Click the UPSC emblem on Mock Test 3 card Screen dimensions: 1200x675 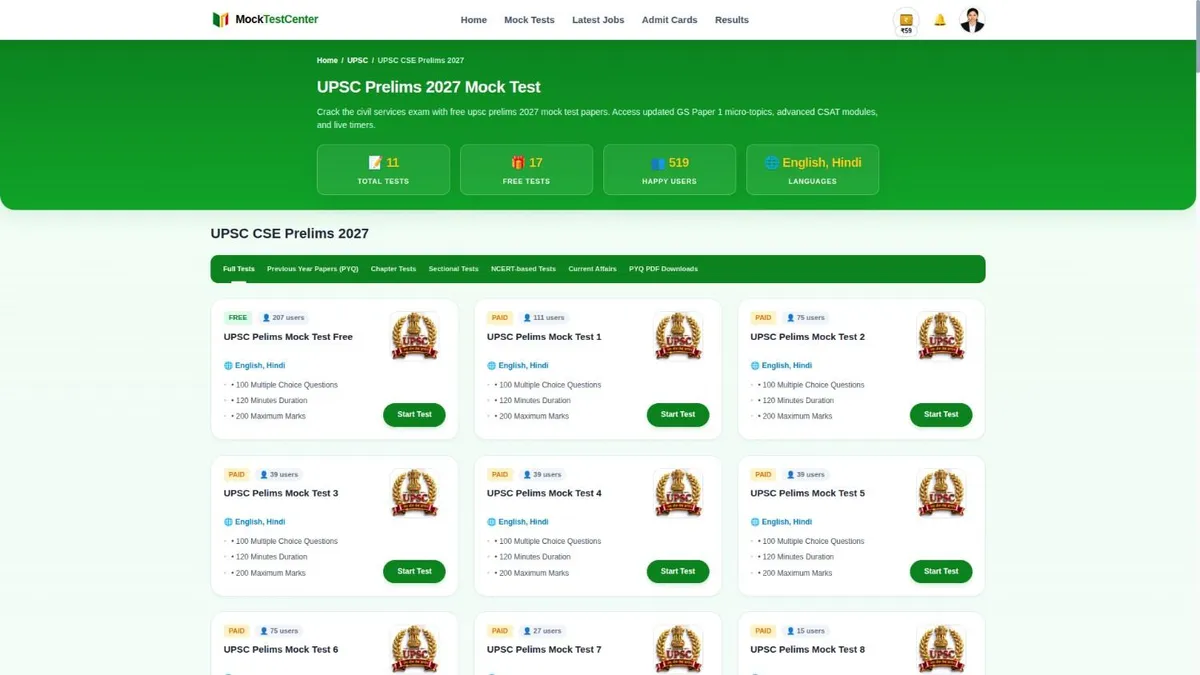pos(414,493)
